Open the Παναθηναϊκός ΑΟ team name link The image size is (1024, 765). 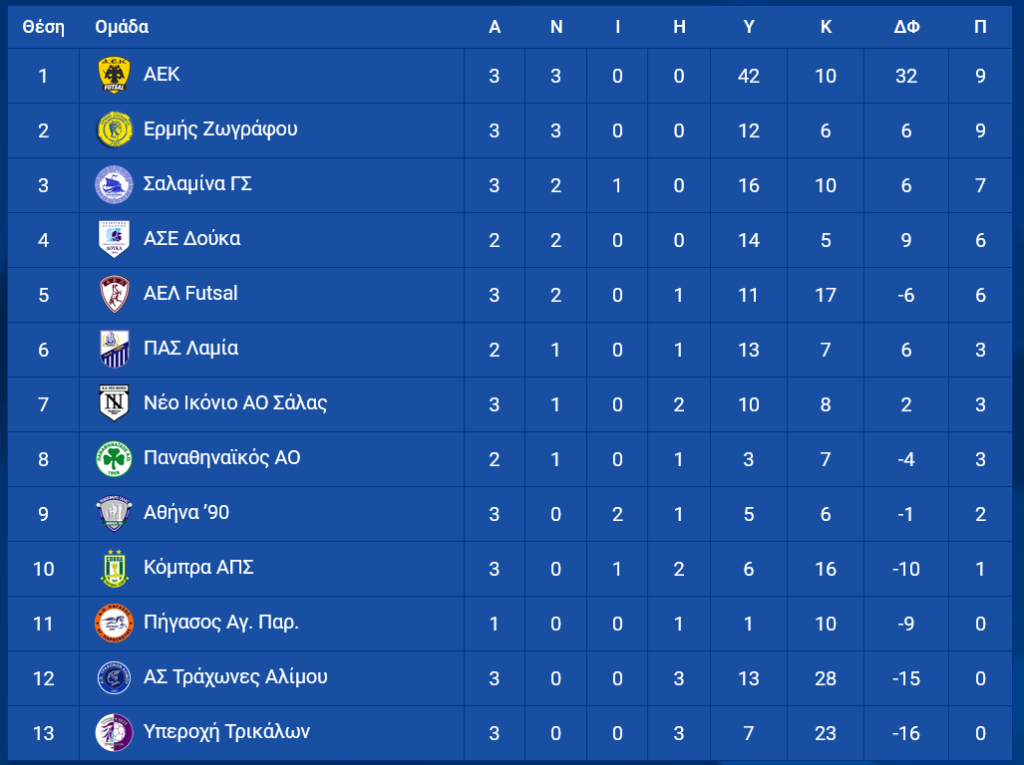[x=222, y=457]
